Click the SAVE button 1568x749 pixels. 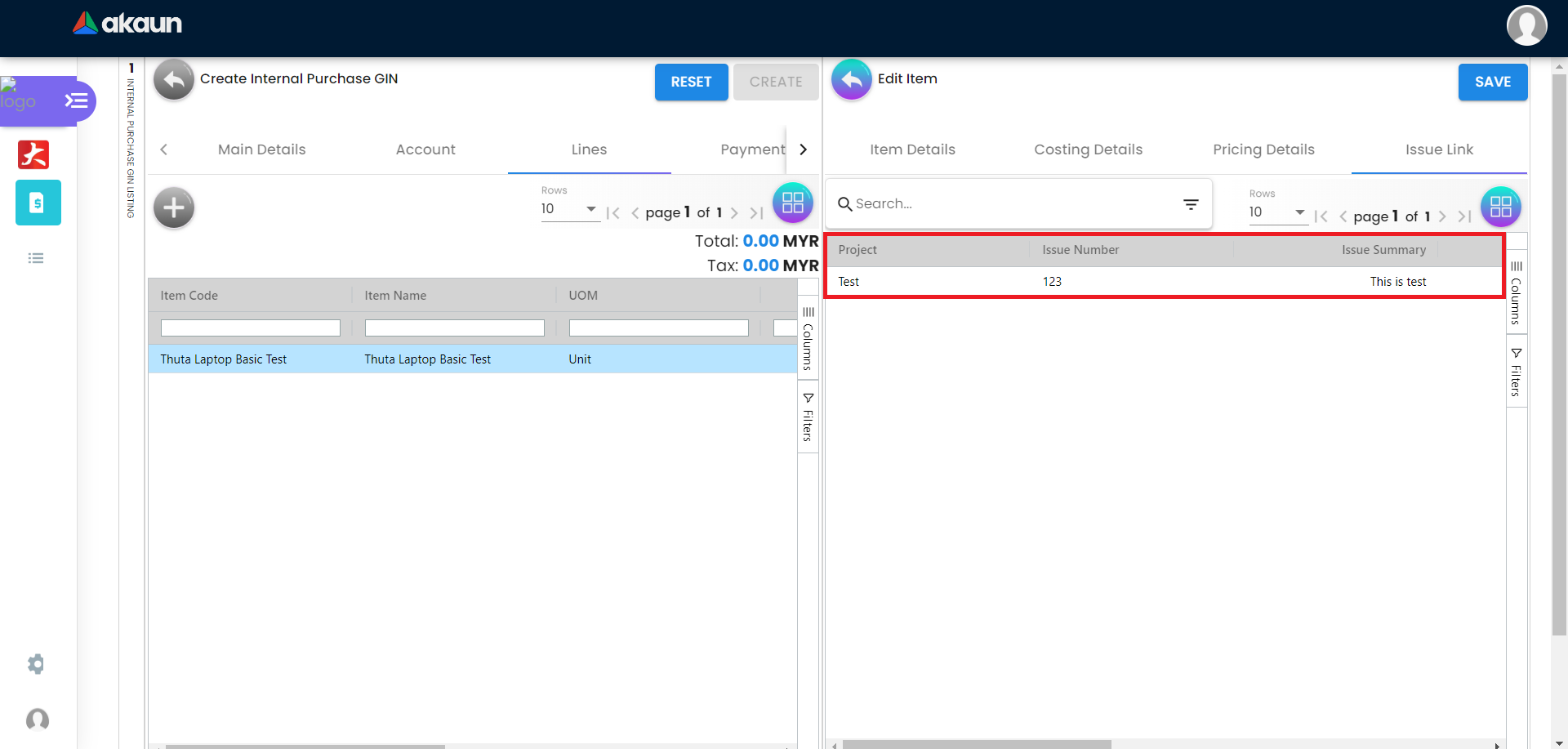[1492, 82]
